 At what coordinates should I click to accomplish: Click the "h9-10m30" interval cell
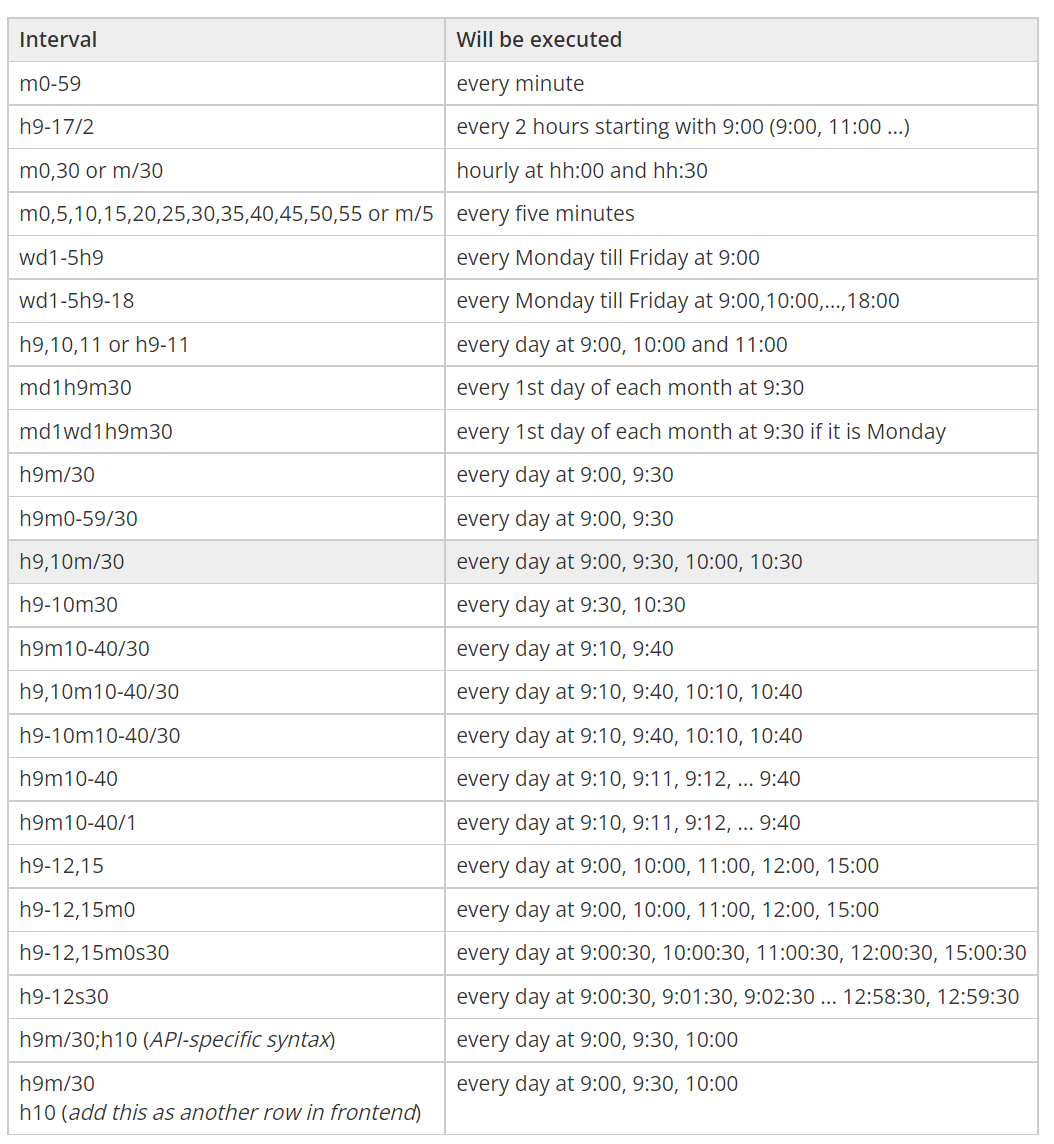(x=69, y=605)
